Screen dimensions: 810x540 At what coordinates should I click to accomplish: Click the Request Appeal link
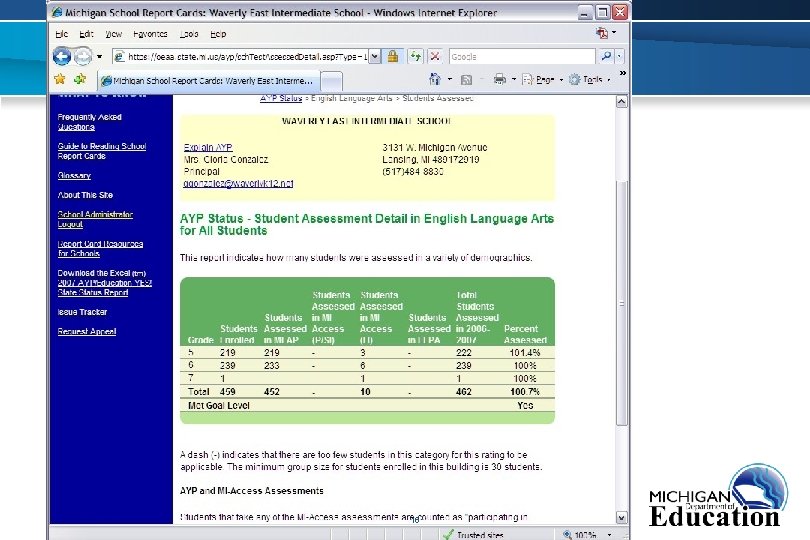pyautogui.click(x=87, y=332)
